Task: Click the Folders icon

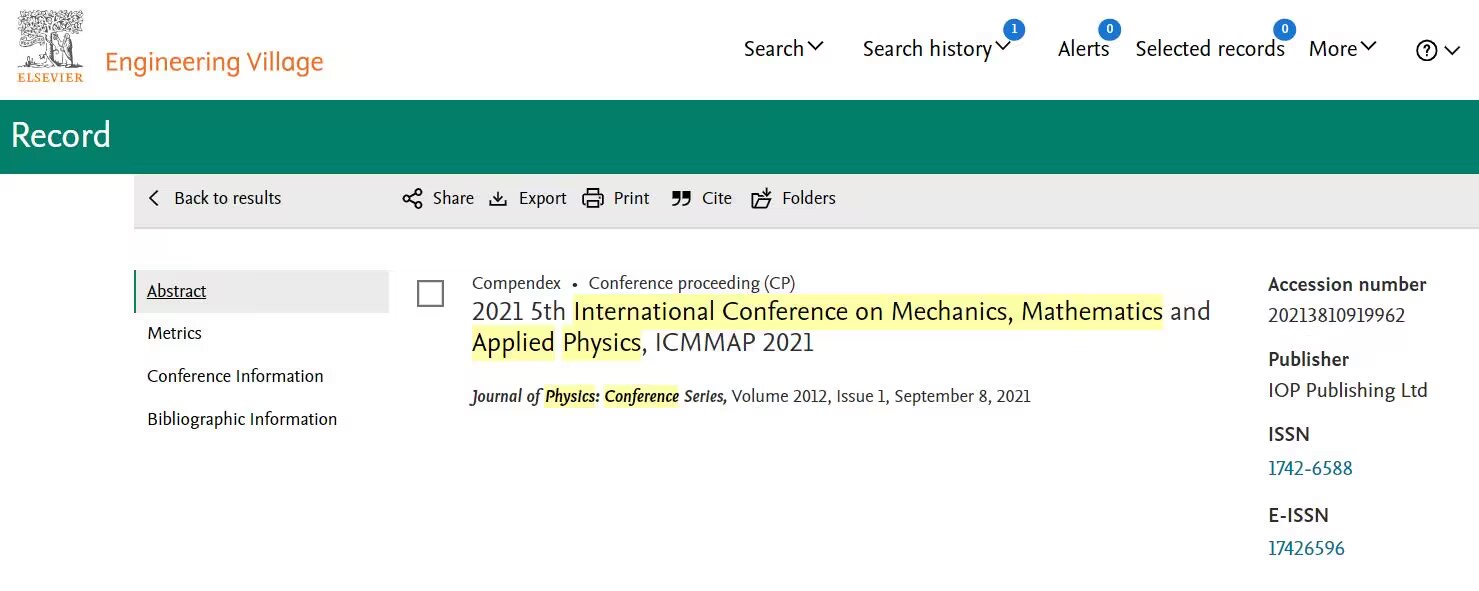Action: [x=762, y=198]
